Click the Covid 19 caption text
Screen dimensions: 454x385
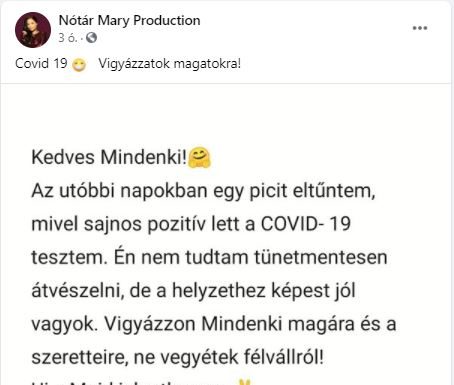coord(41,63)
